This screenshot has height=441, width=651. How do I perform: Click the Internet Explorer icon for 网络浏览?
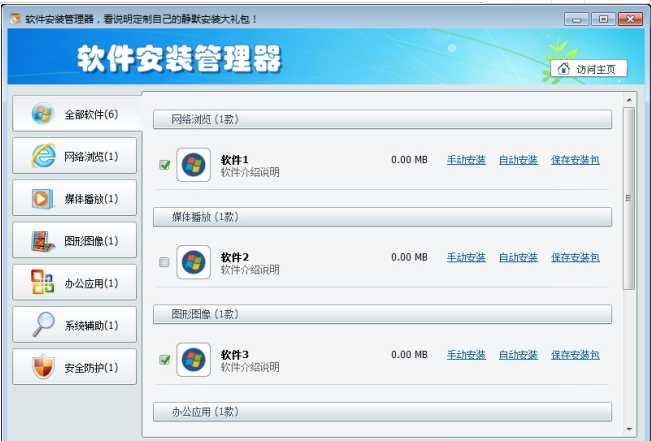click(43, 156)
